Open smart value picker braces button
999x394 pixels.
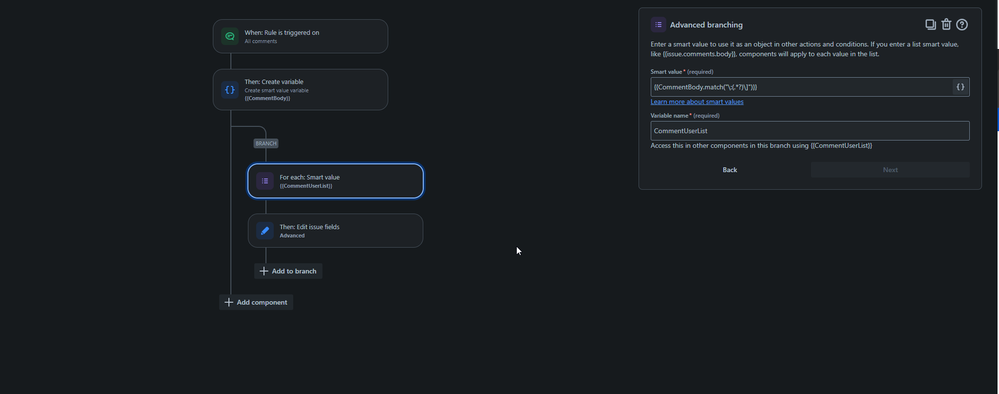pos(960,87)
